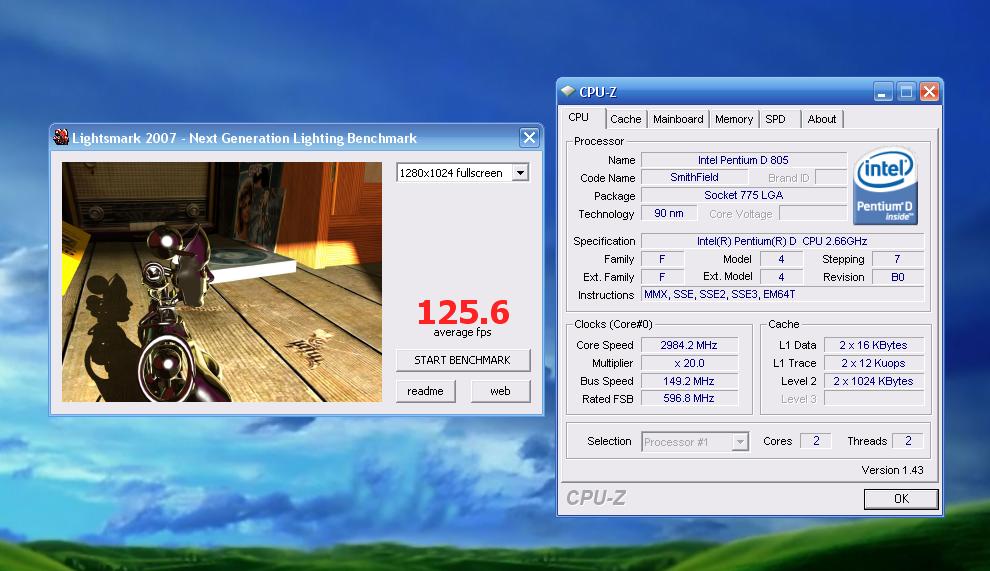Minimize the CPU-Z window
Image resolution: width=990 pixels, height=571 pixels.
883,92
